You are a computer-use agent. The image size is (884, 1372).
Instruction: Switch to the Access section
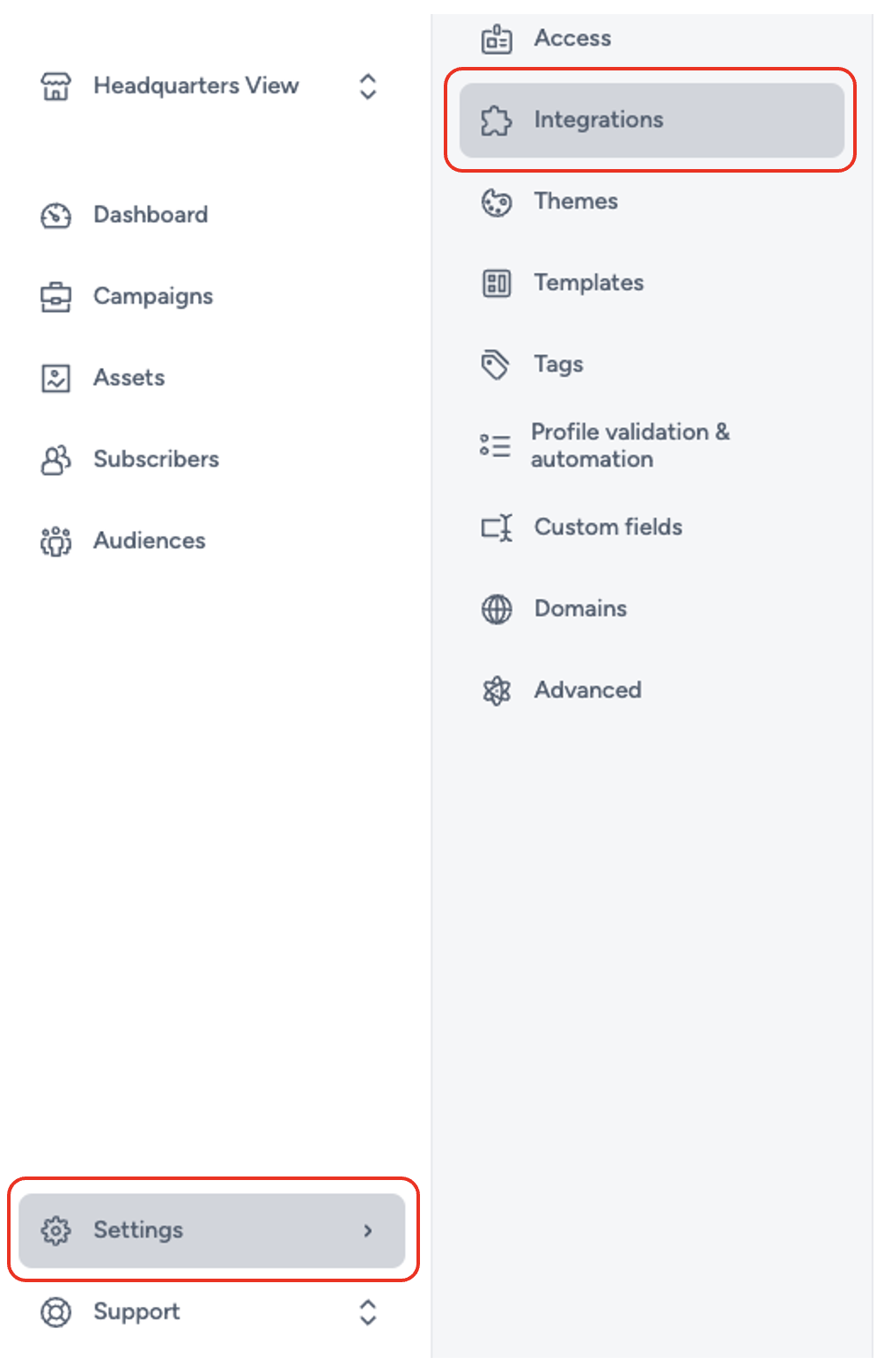[x=572, y=38]
